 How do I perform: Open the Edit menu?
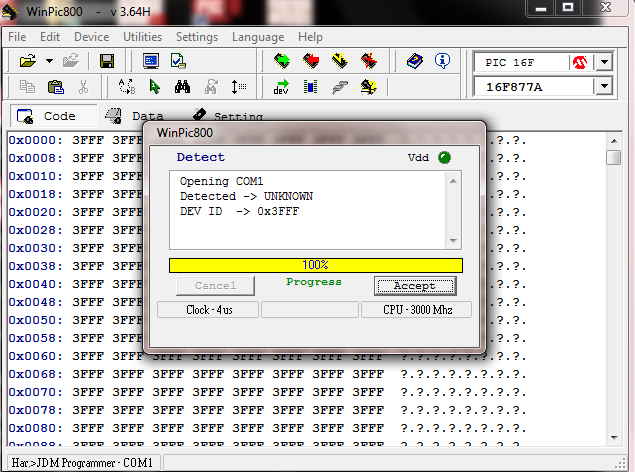50,37
